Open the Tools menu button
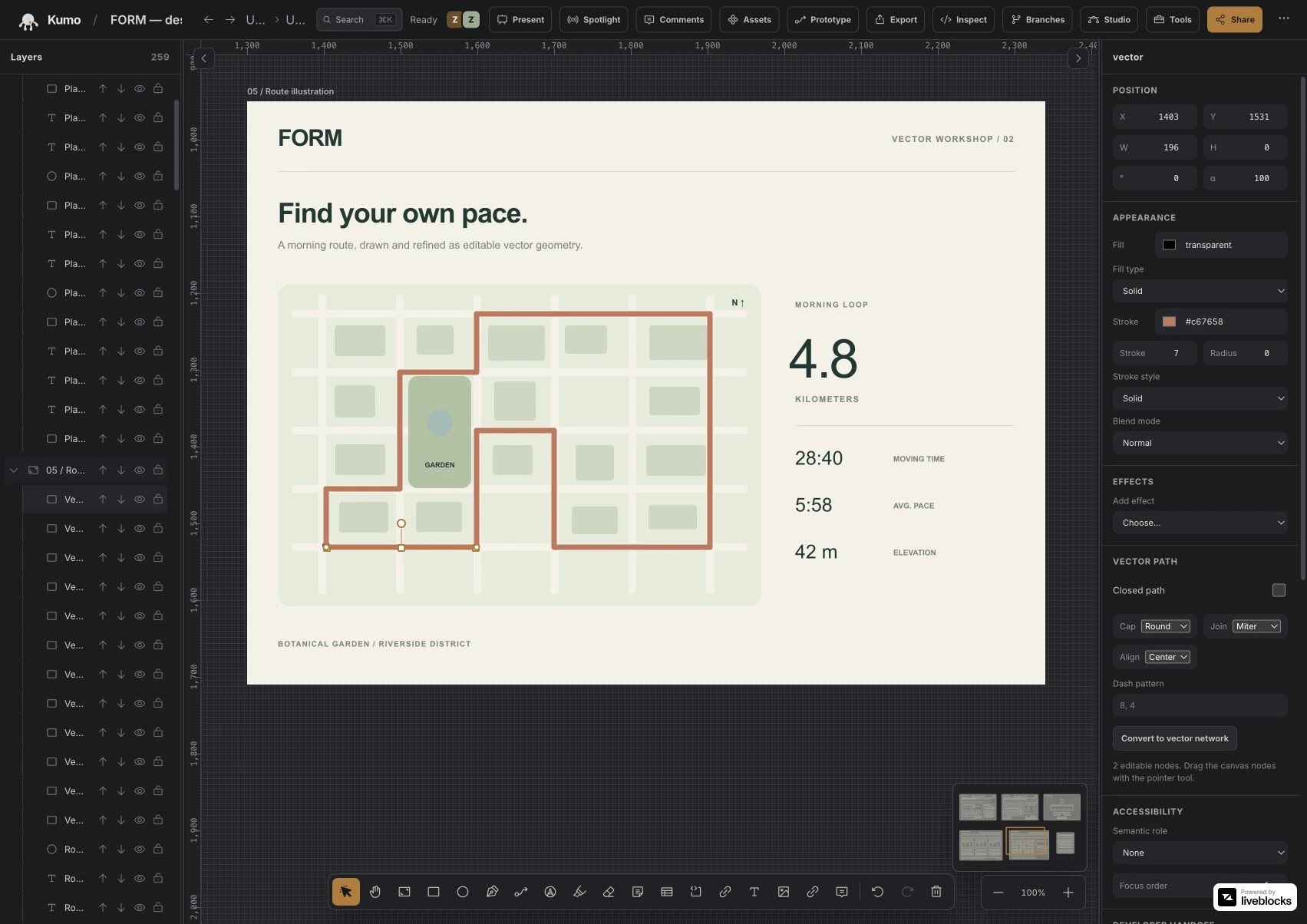The image size is (1307, 924). click(x=1173, y=19)
